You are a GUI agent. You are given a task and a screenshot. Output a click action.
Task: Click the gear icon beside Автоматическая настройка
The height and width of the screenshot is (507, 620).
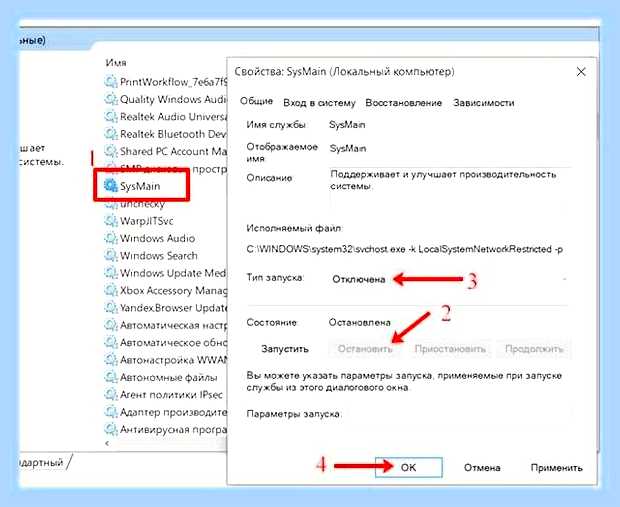point(111,325)
